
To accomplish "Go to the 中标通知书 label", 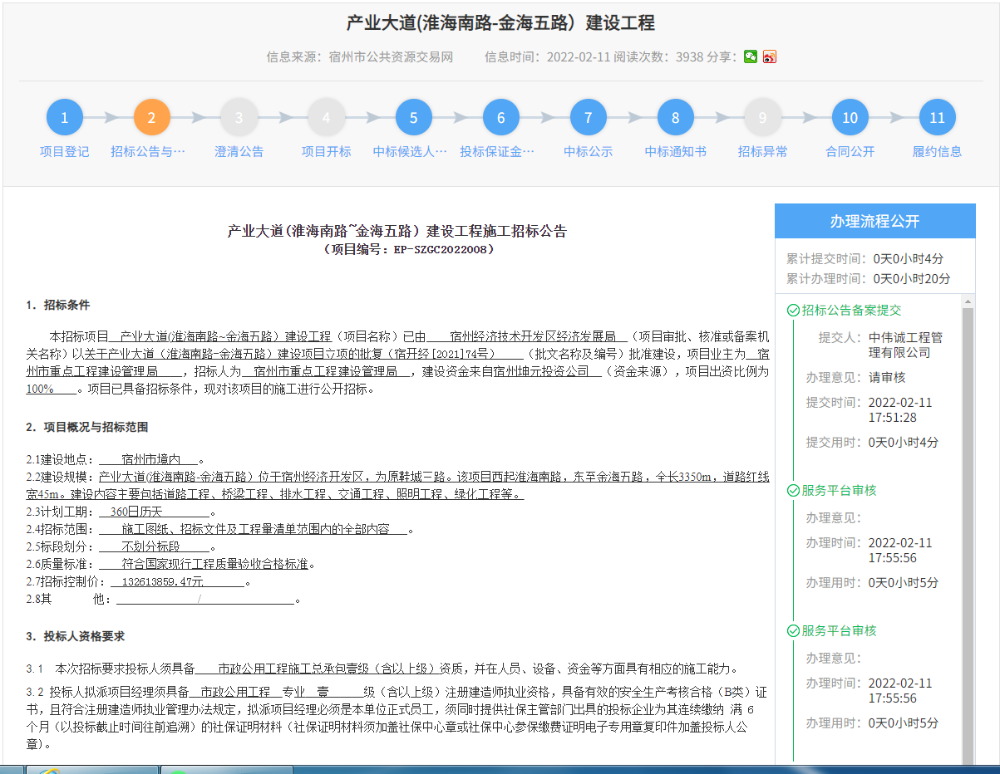I will pos(675,152).
